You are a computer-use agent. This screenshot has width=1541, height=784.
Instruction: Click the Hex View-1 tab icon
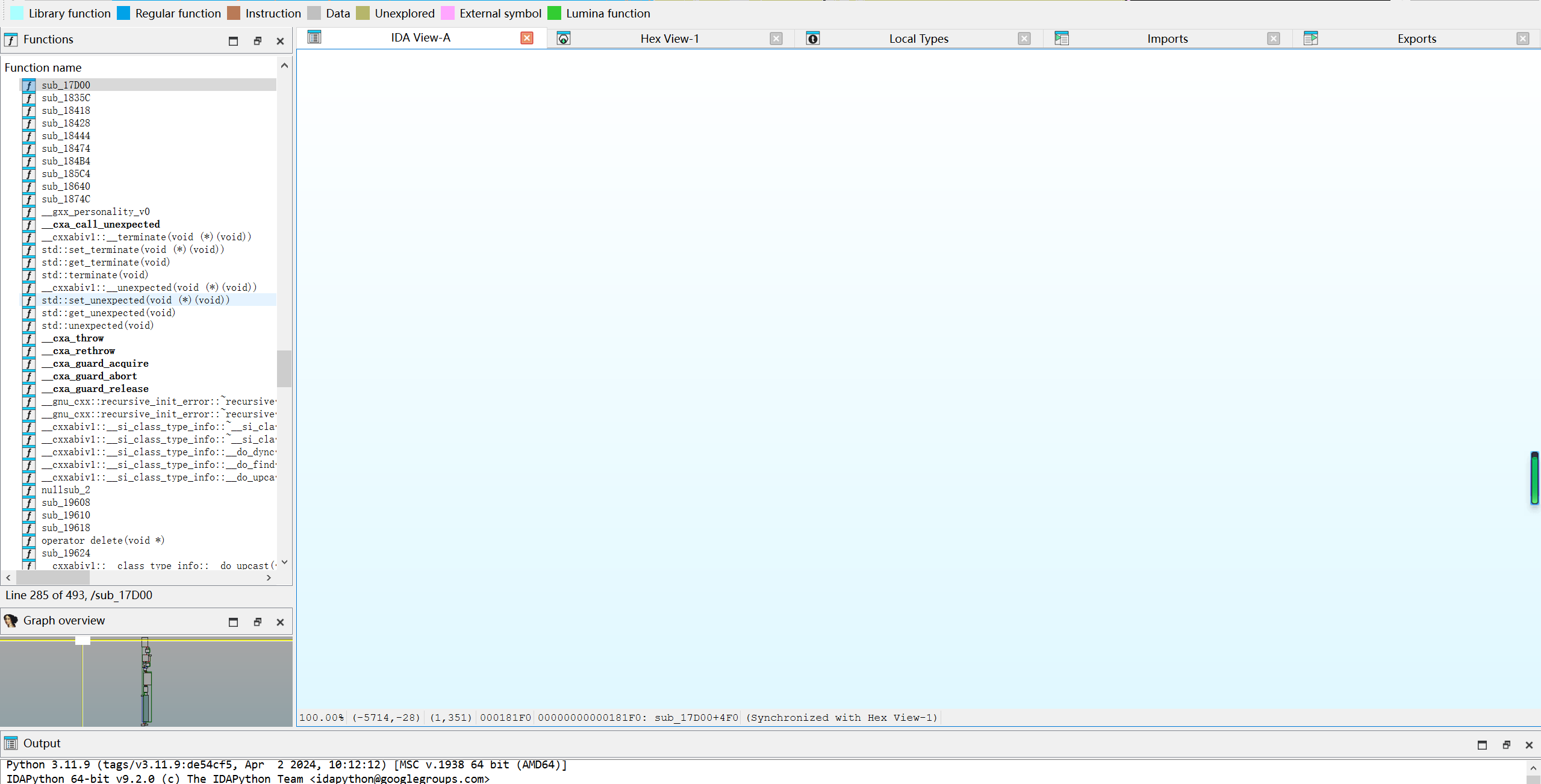[x=564, y=39]
